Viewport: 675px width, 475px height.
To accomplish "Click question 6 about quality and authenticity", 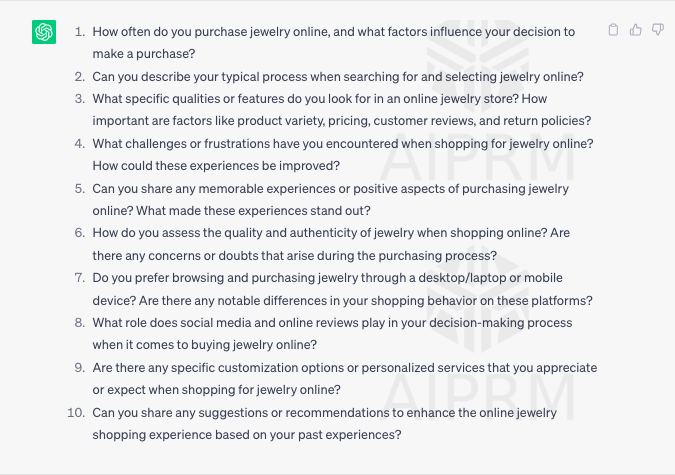I will click(x=331, y=244).
